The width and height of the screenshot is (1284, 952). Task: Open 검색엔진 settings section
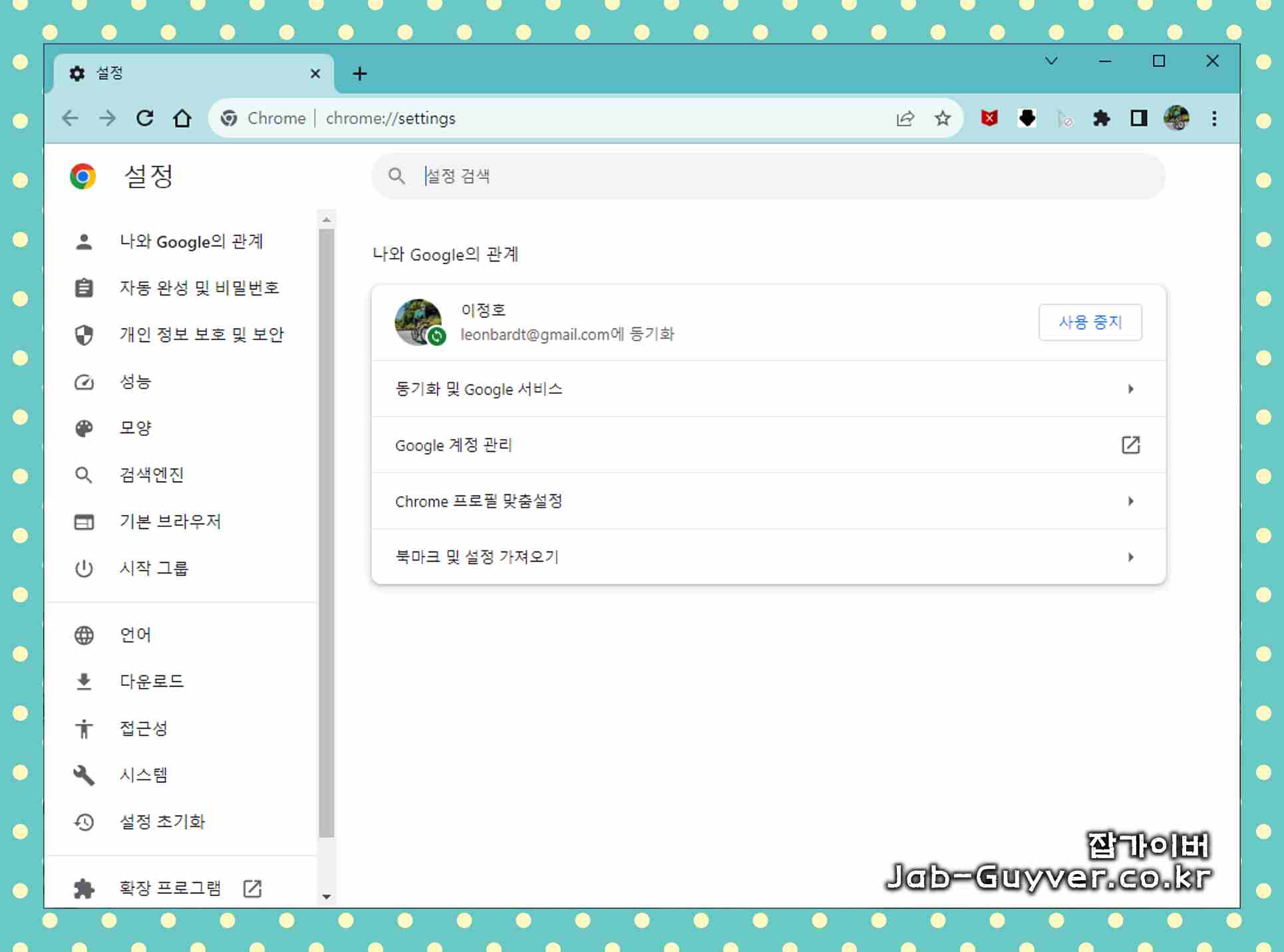[x=151, y=475]
